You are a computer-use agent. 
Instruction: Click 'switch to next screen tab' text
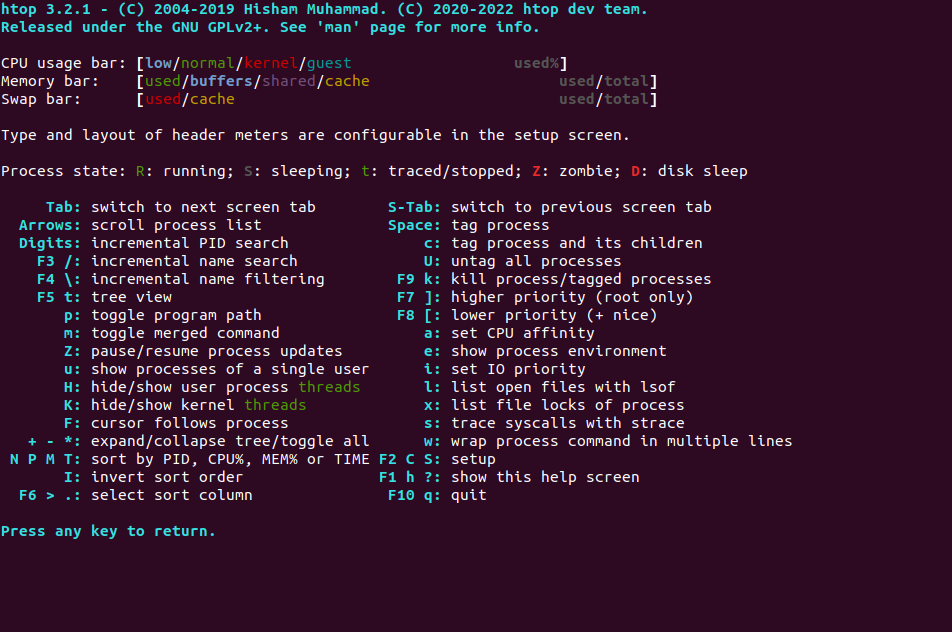[x=203, y=207]
